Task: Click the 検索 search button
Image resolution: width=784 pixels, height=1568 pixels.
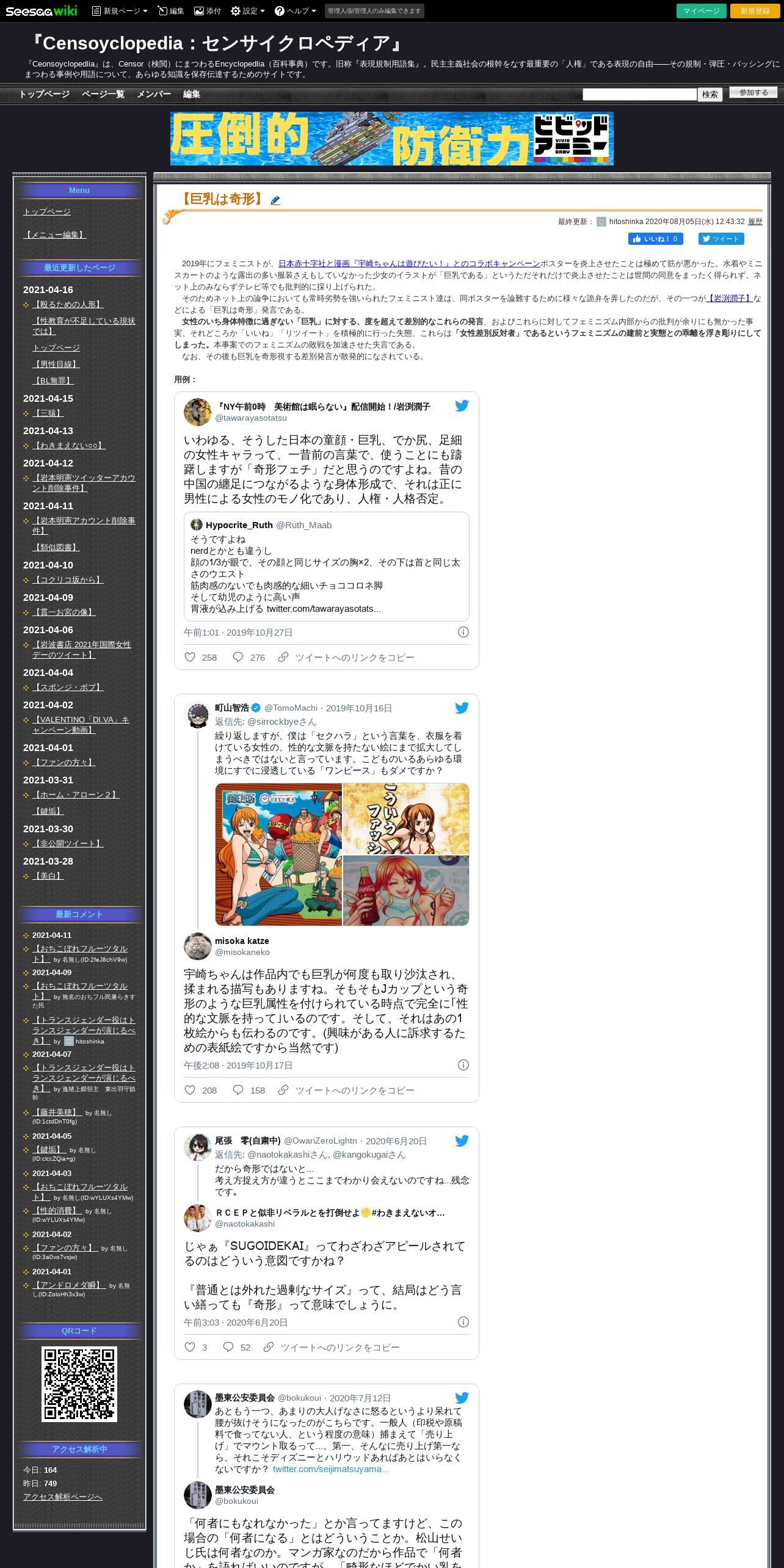Action: [x=710, y=94]
